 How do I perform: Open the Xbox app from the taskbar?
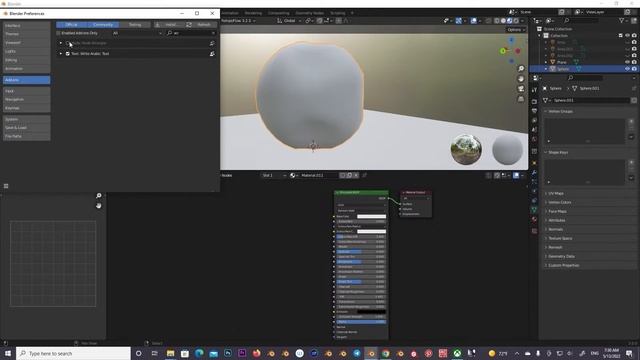pyautogui.click(x=457, y=353)
